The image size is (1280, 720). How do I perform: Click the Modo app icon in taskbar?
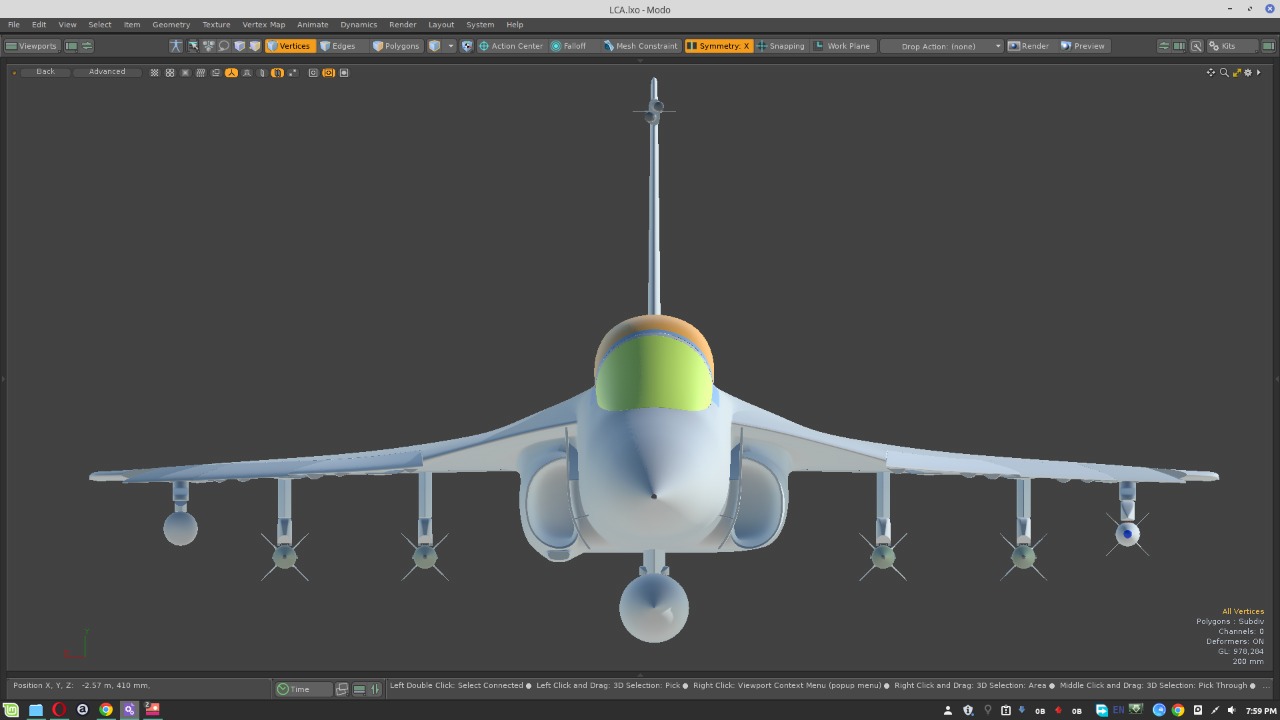click(x=129, y=710)
